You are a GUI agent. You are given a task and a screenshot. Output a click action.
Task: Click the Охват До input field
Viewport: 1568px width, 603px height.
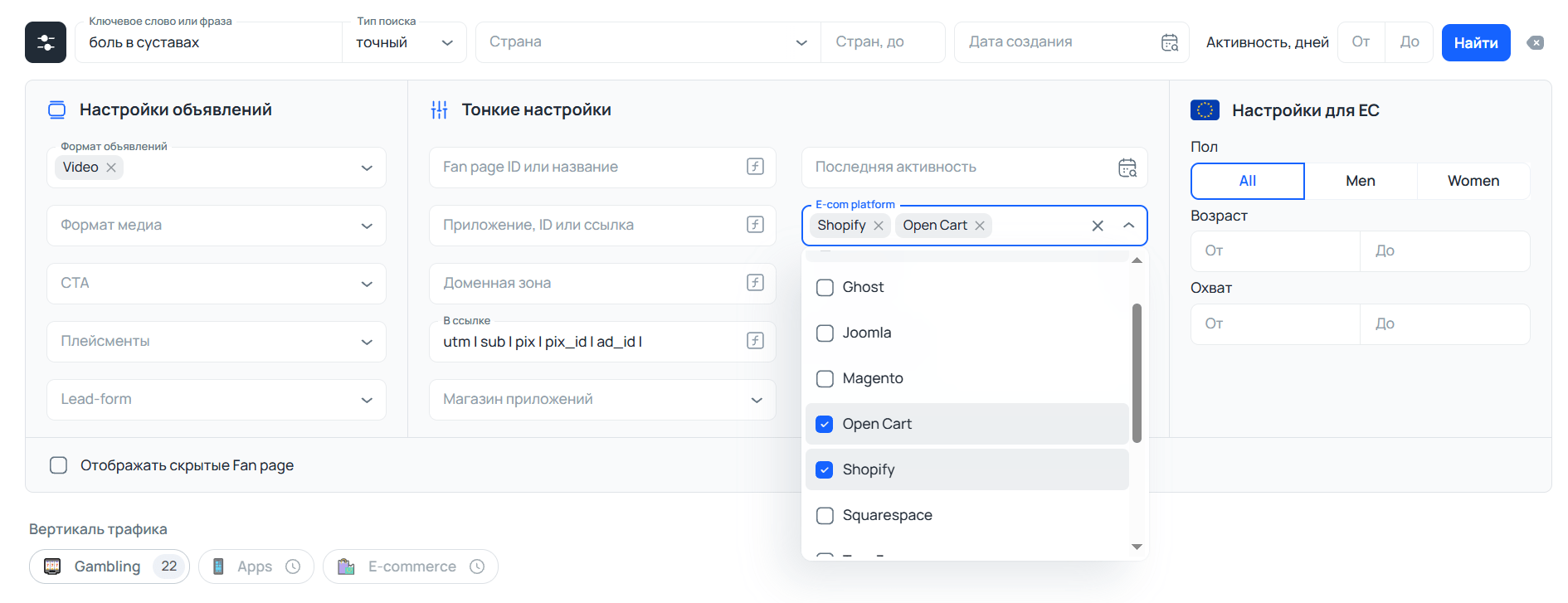click(1445, 324)
